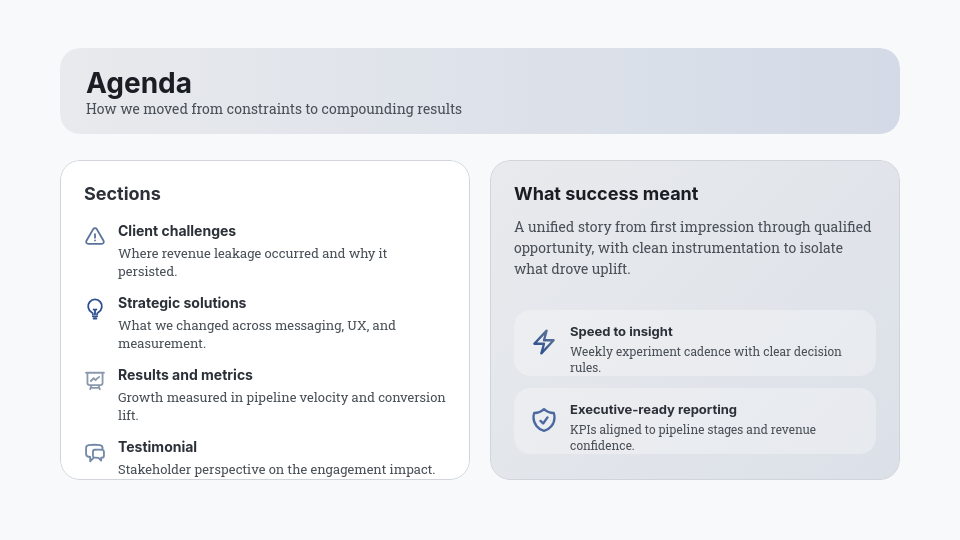960x540 pixels.
Task: Click the lightbulb icon beside Strategic solutions
Action: click(95, 309)
